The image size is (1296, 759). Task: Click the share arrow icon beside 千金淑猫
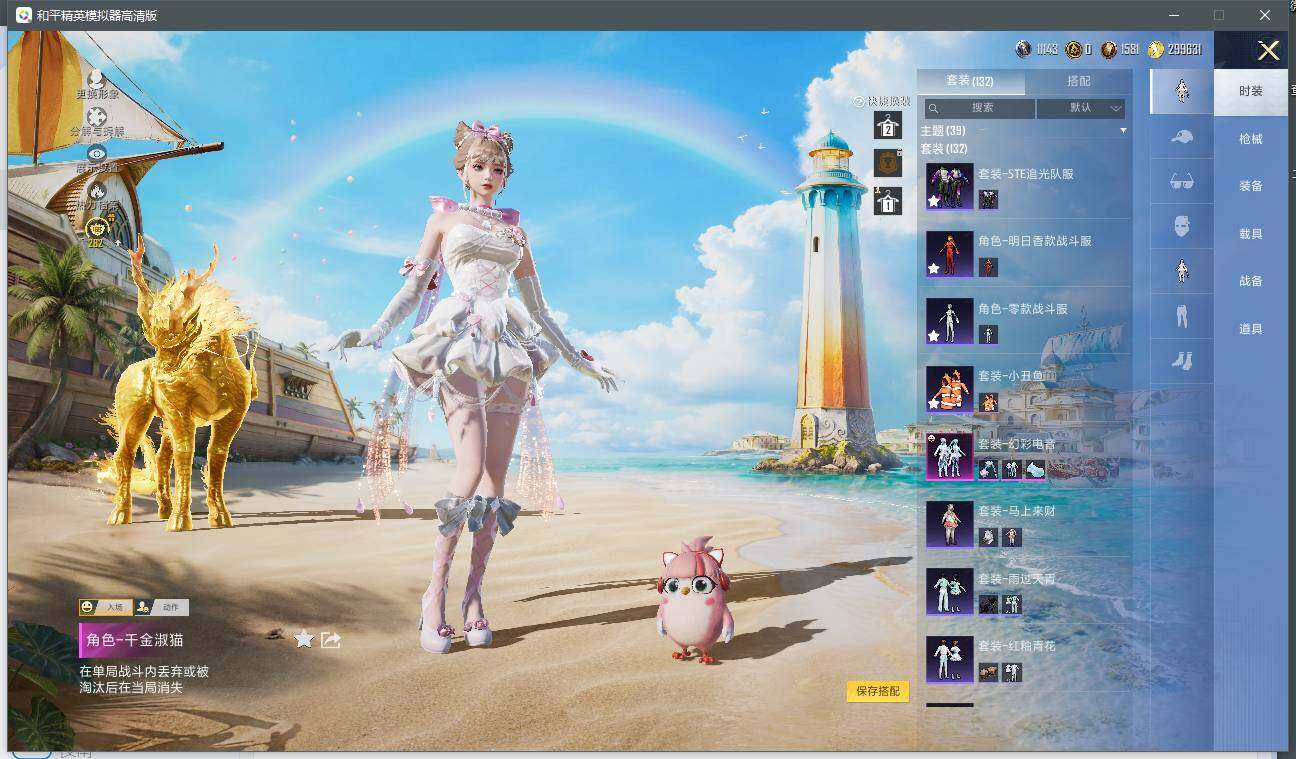tap(331, 639)
